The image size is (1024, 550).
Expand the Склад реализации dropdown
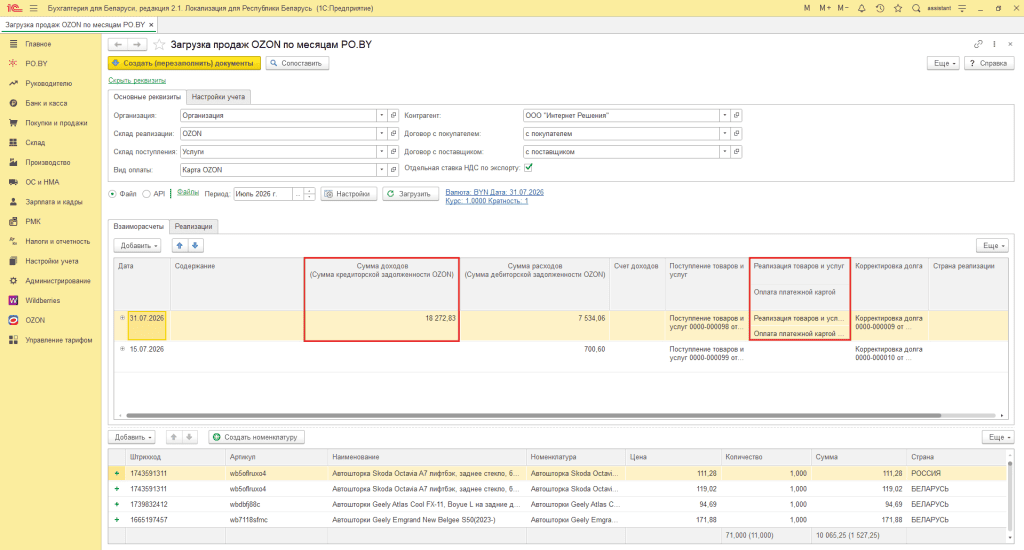381,134
